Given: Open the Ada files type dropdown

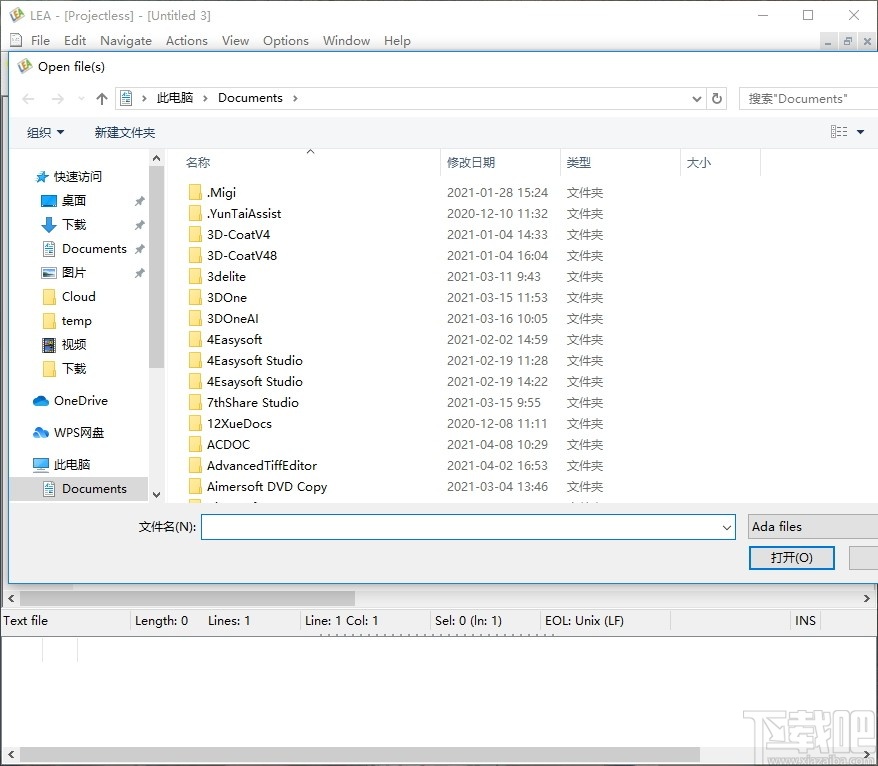Looking at the screenshot, I should point(813,527).
